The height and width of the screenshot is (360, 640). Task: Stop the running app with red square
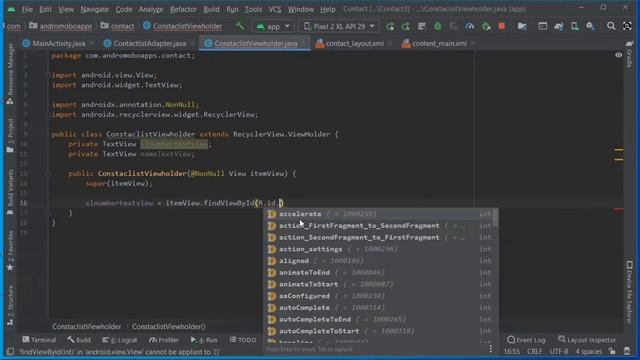(502, 27)
